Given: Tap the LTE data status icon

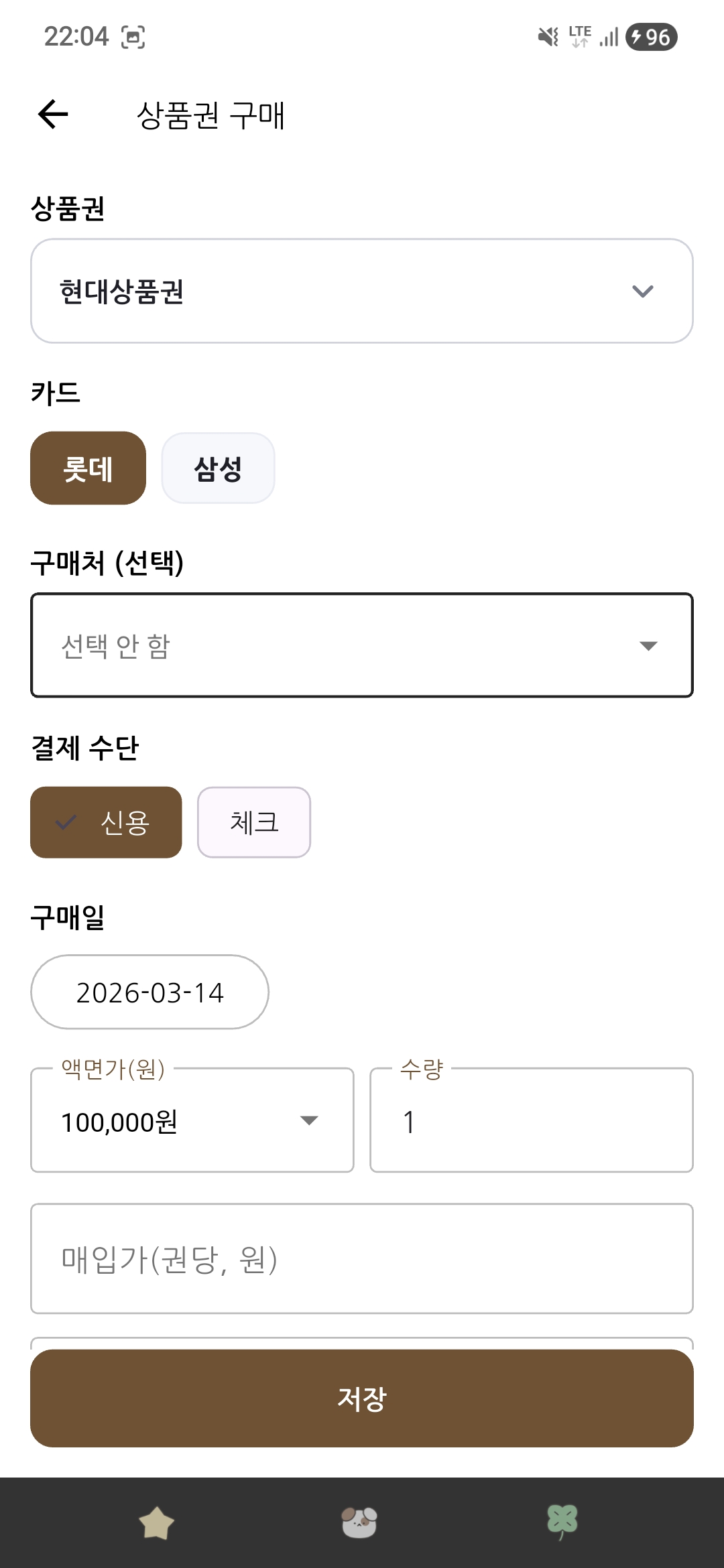Looking at the screenshot, I should point(580,37).
